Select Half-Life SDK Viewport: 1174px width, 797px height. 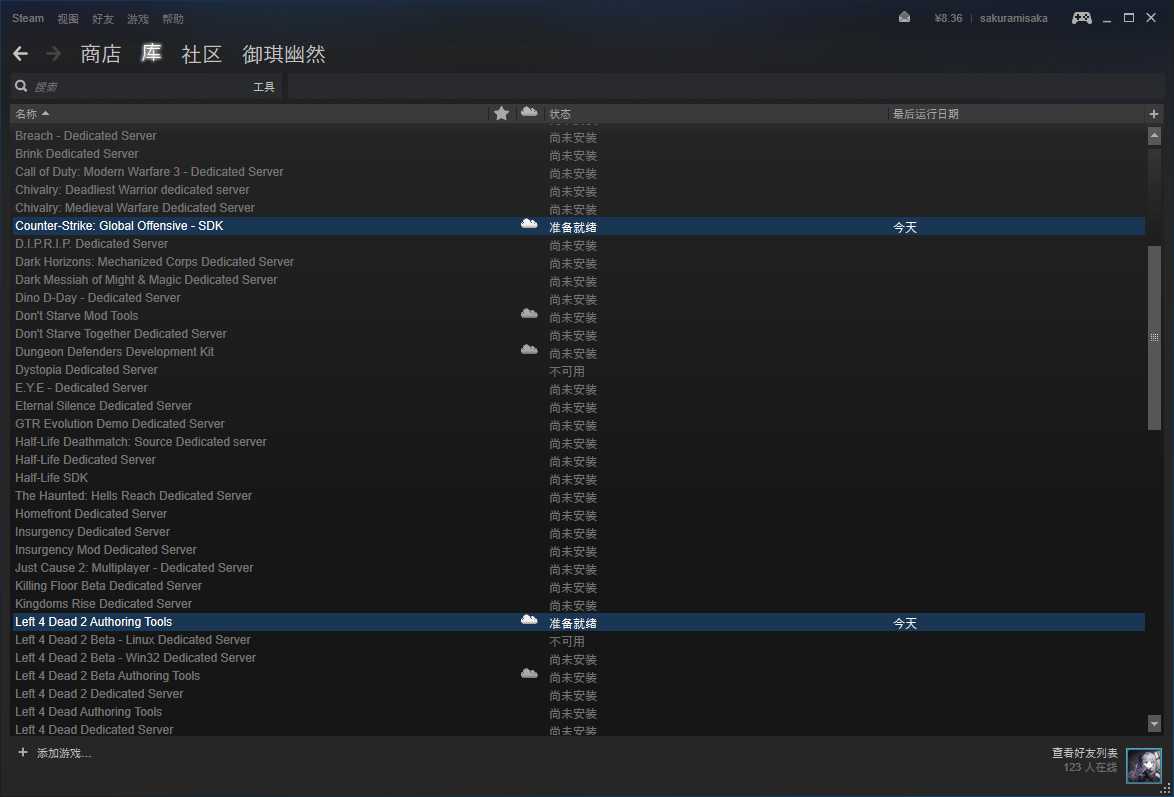pyautogui.click(x=578, y=477)
